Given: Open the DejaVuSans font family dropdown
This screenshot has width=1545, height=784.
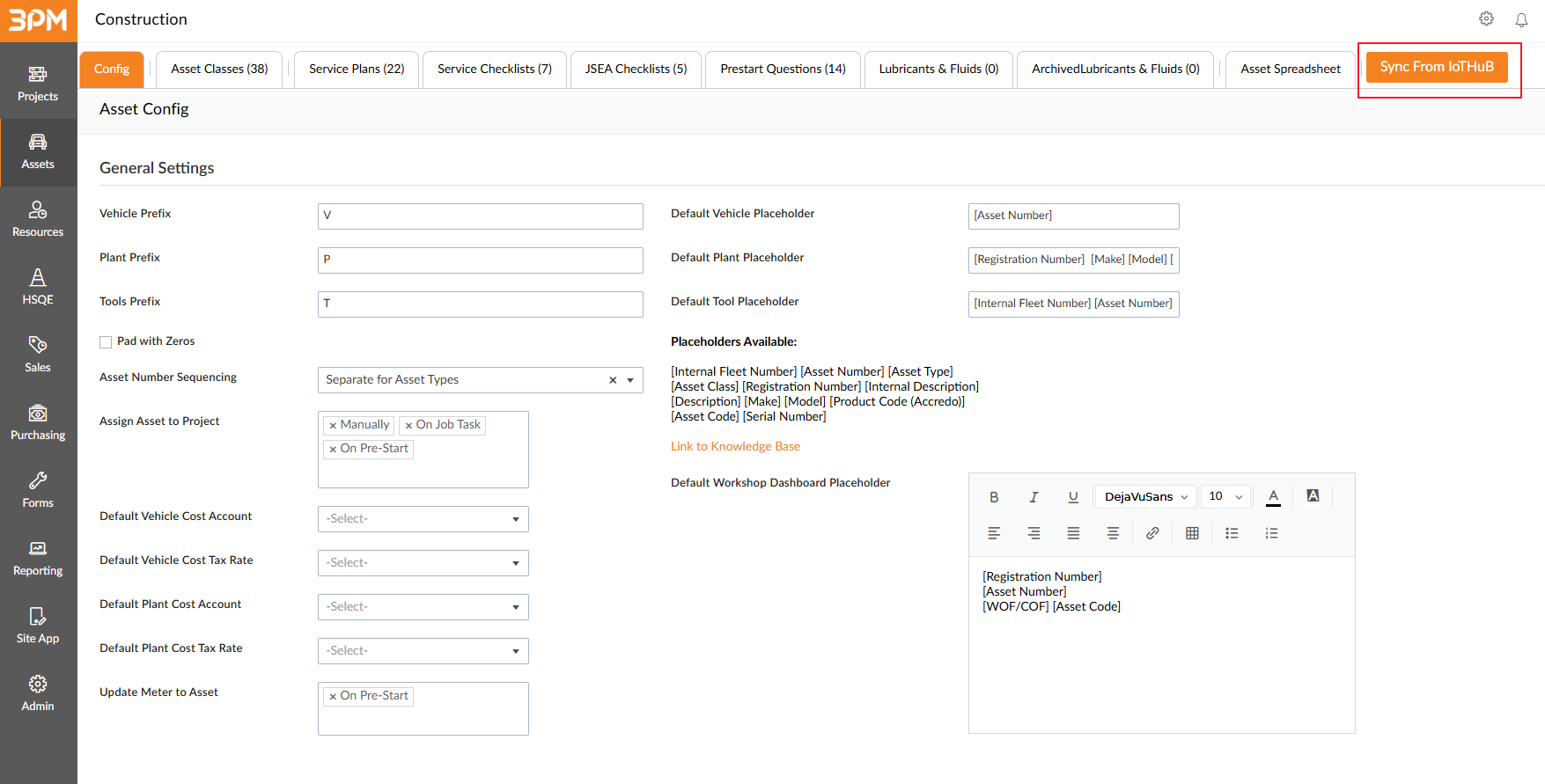Looking at the screenshot, I should (1145, 497).
